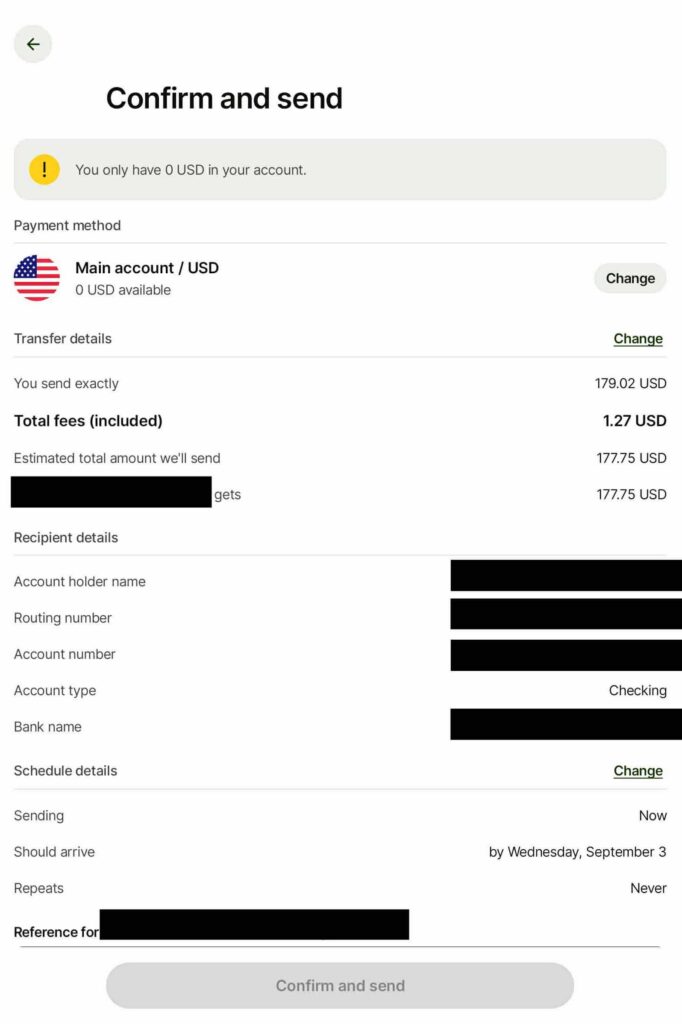Click the Routing number label
Image resolution: width=682 pixels, height=1024 pixels.
click(x=63, y=618)
